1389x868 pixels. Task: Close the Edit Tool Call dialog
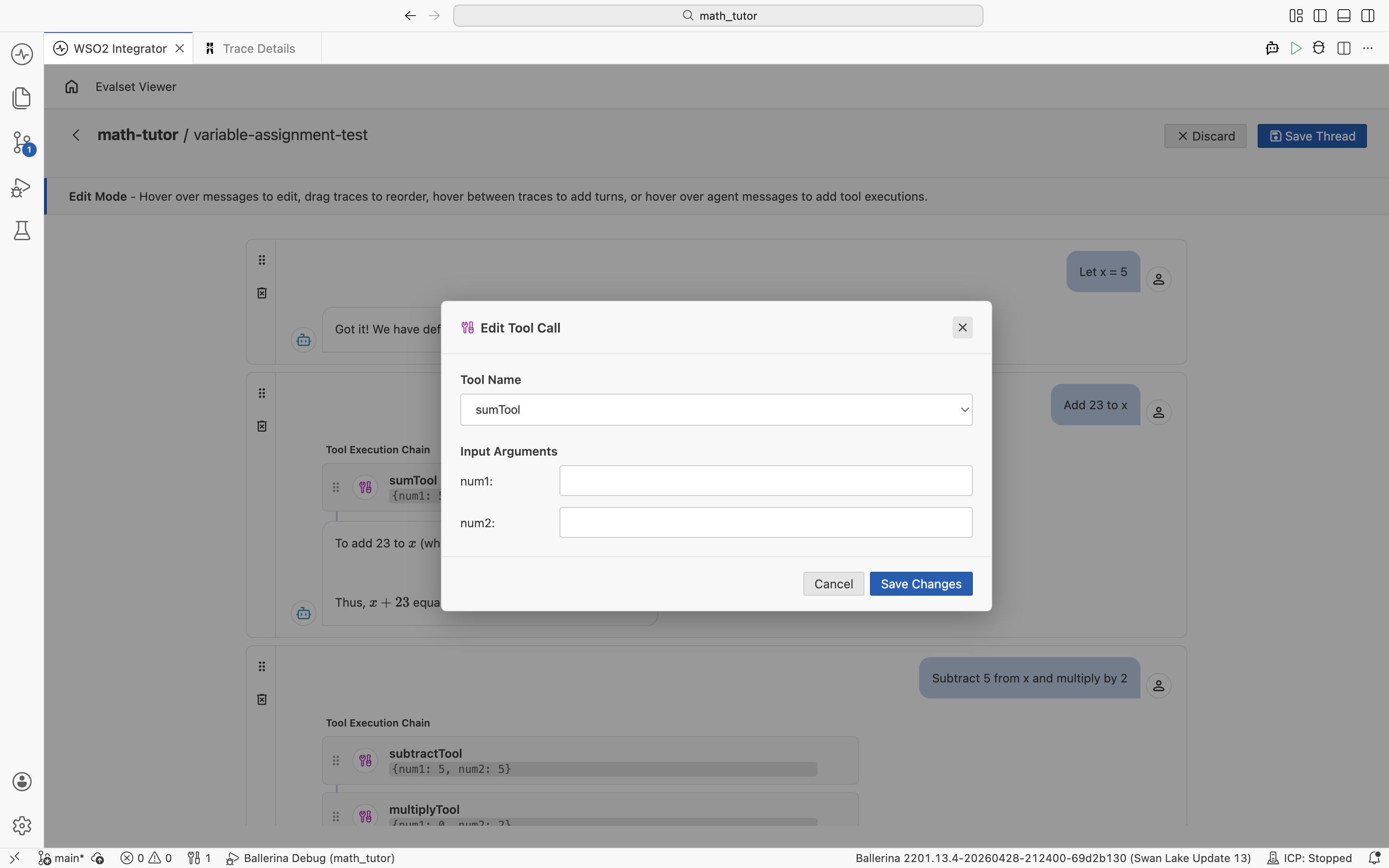point(963,327)
